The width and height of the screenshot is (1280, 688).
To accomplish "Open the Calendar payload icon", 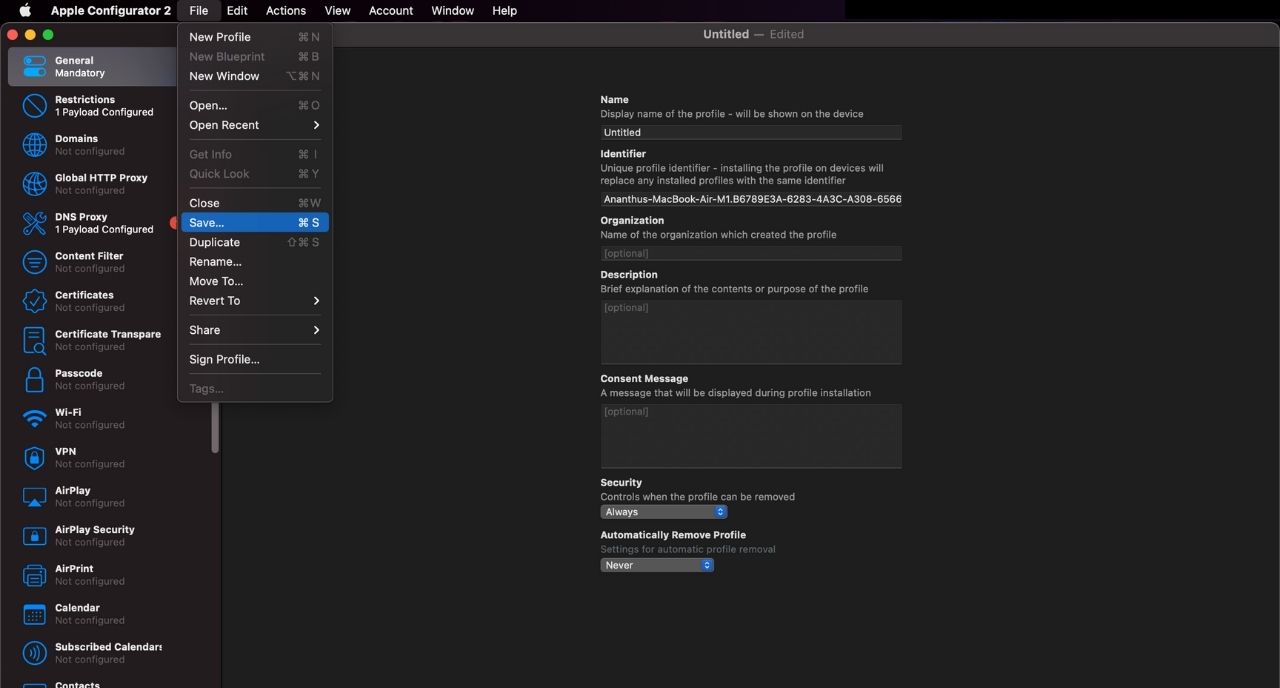I will tap(35, 614).
